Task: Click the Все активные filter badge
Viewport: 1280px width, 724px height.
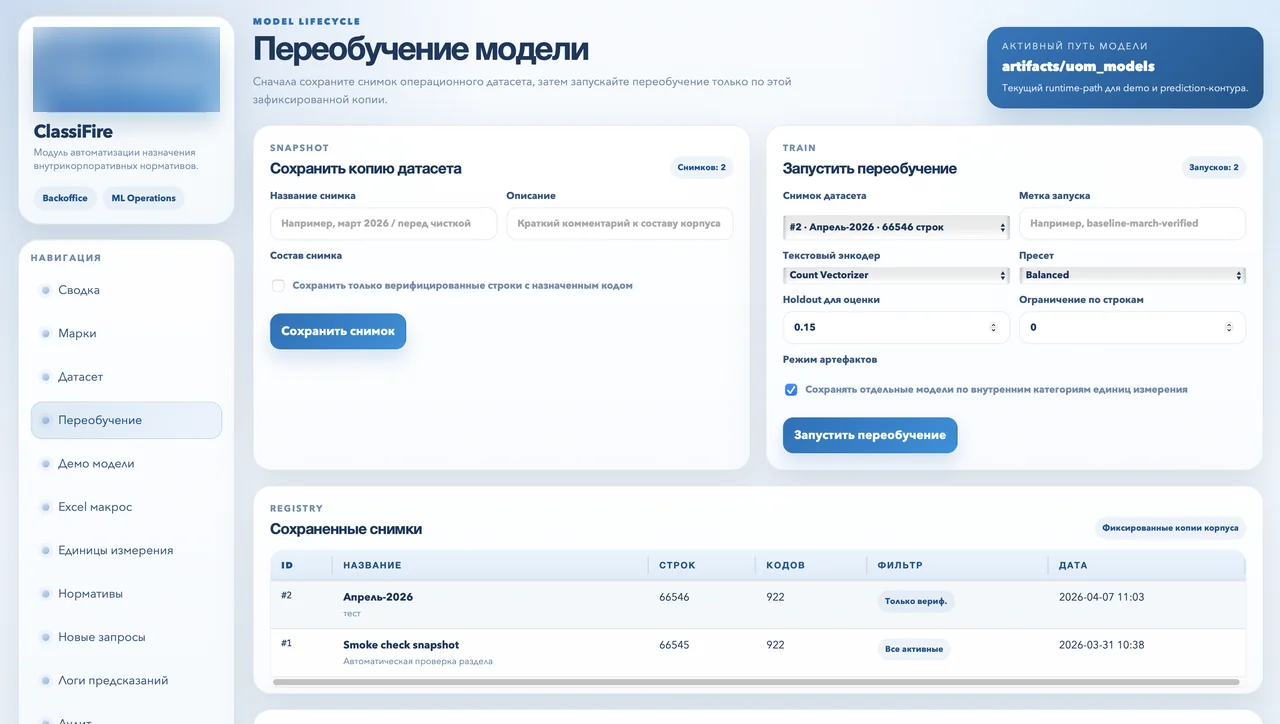Action: (x=913, y=649)
